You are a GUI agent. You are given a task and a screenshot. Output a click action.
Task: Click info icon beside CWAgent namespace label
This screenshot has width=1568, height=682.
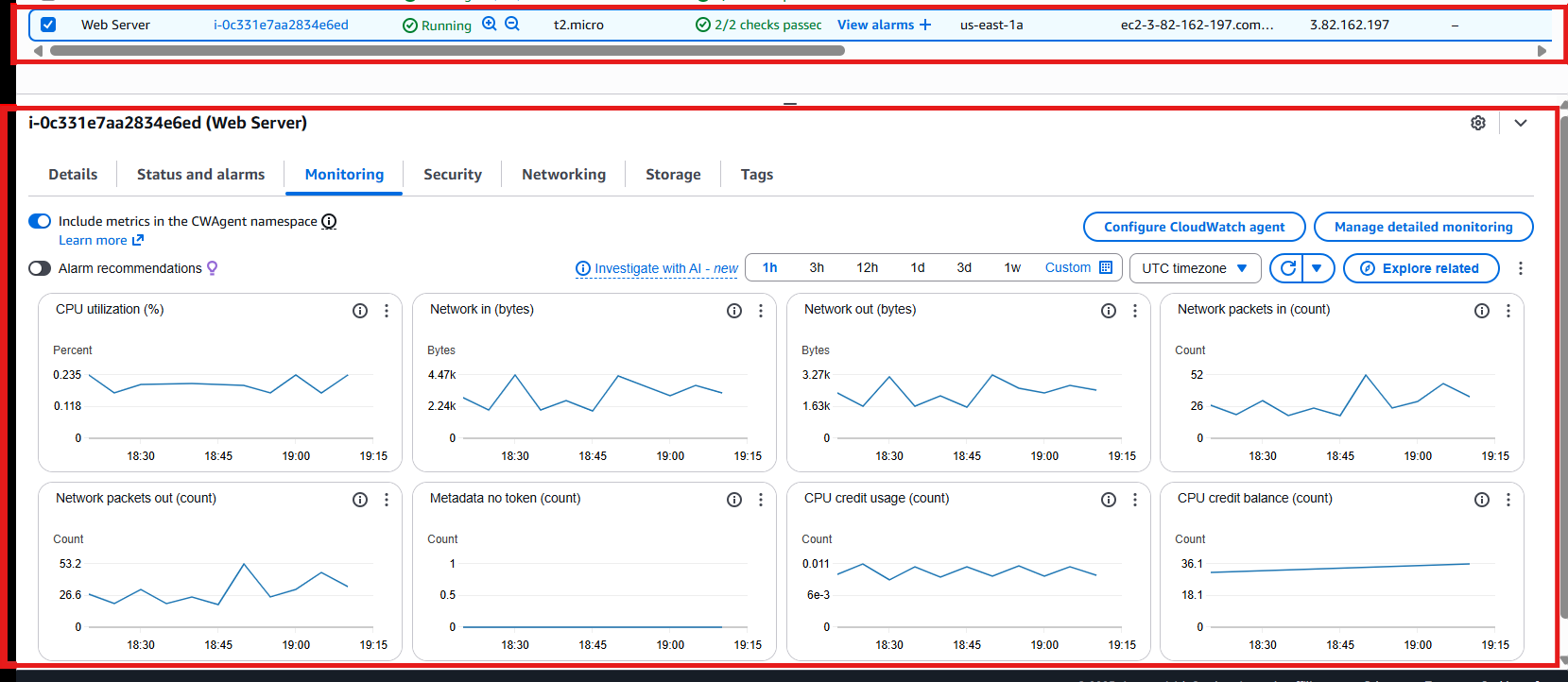329,221
